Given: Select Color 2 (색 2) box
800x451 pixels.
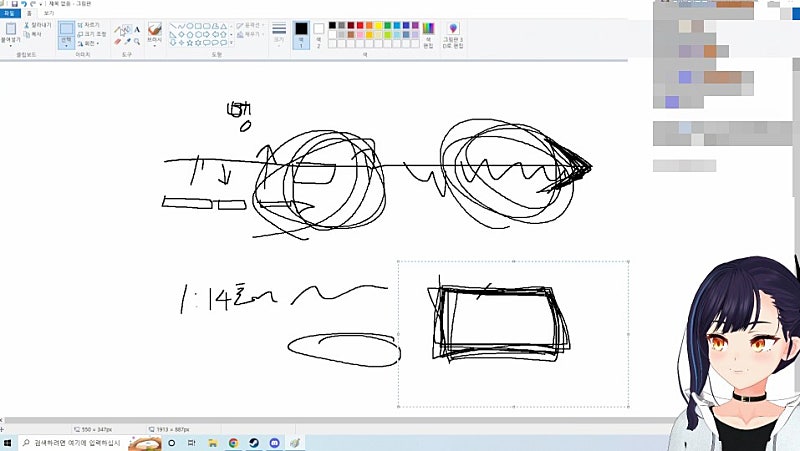Looking at the screenshot, I should tap(318, 35).
